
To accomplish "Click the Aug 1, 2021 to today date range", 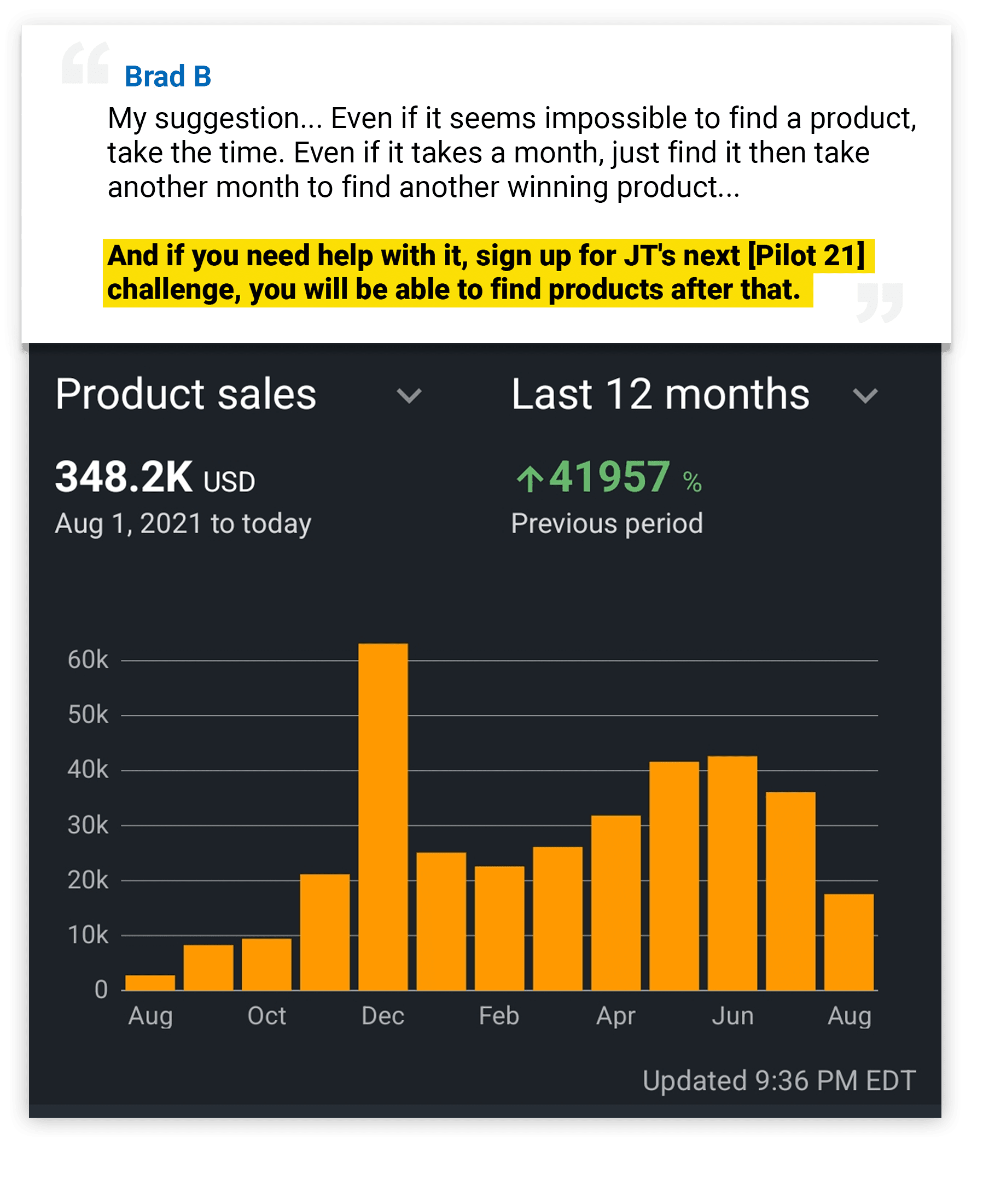I will click(x=183, y=524).
